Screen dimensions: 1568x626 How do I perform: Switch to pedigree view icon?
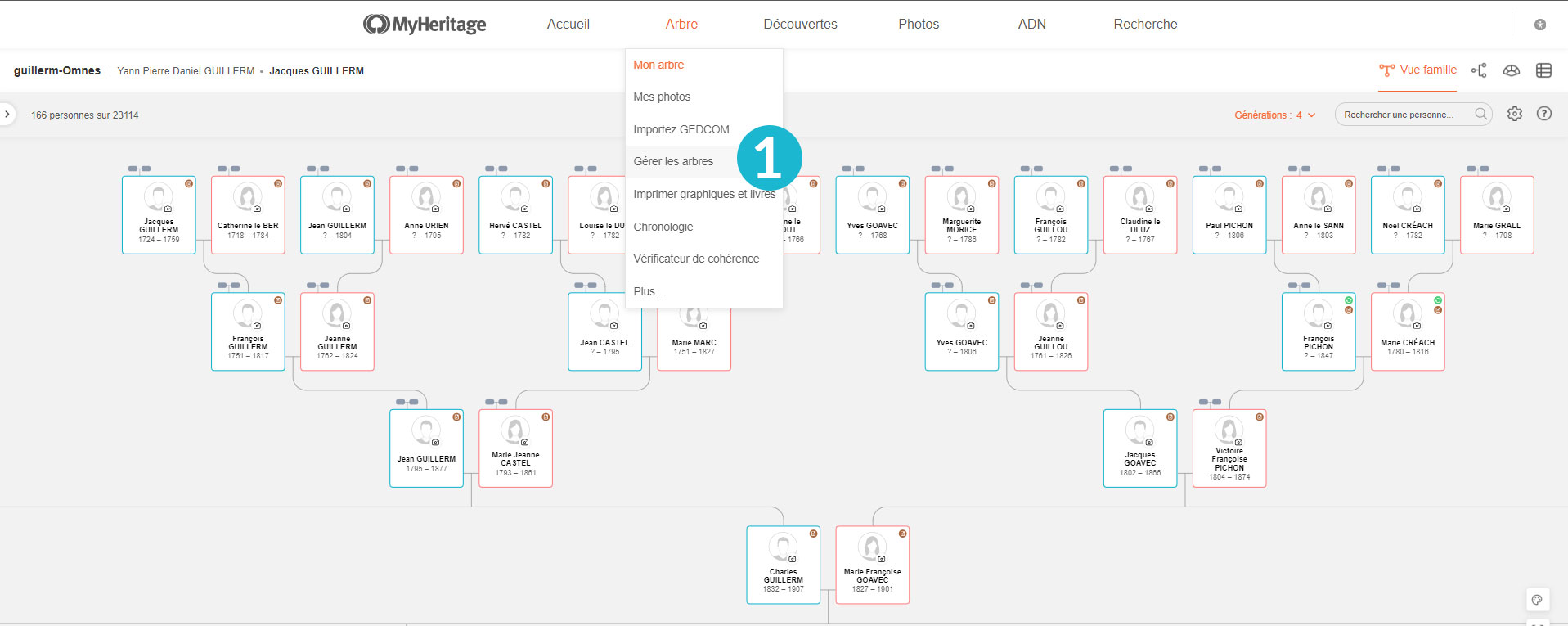[1479, 70]
